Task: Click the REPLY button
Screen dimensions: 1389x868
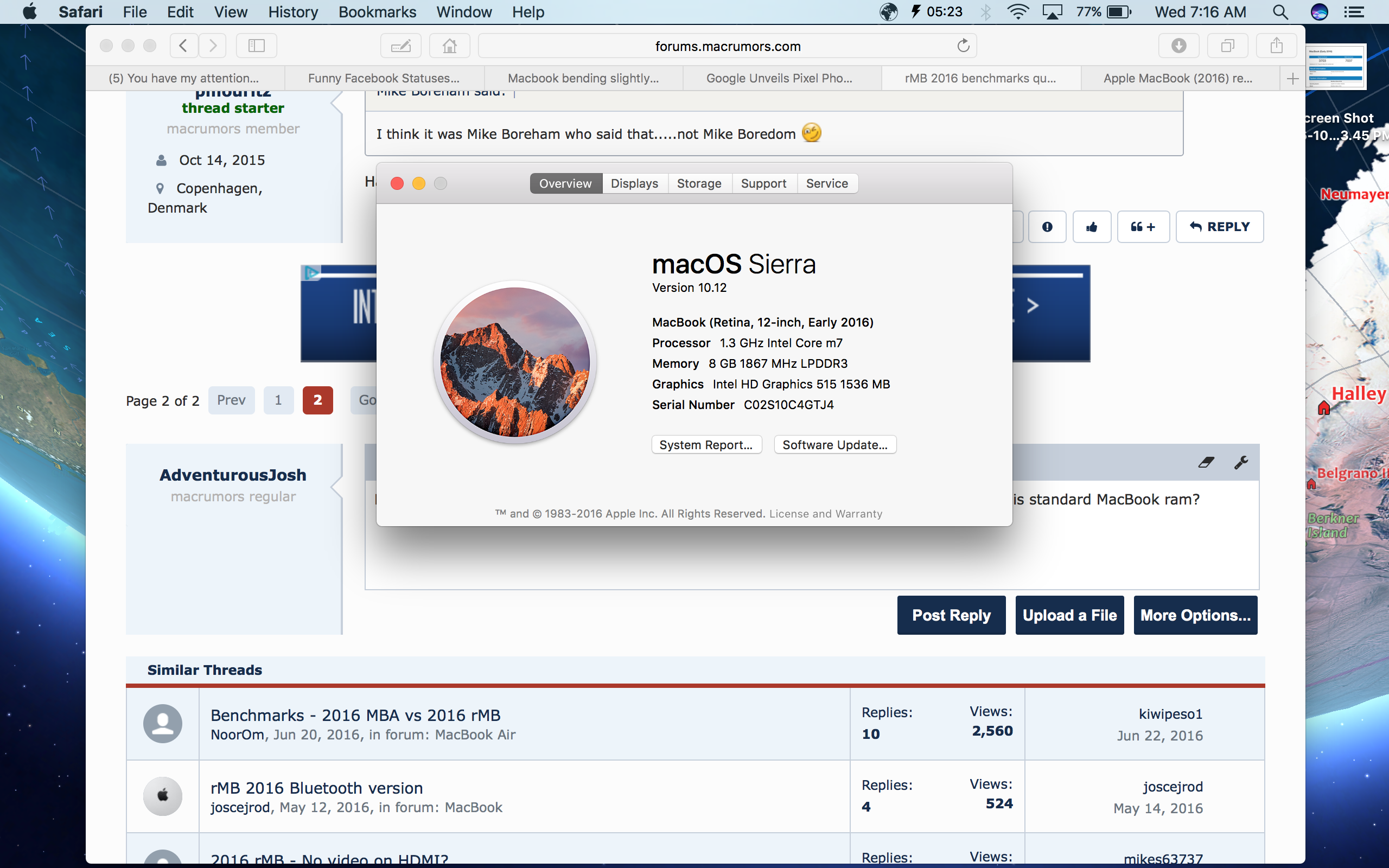Action: (x=1220, y=227)
